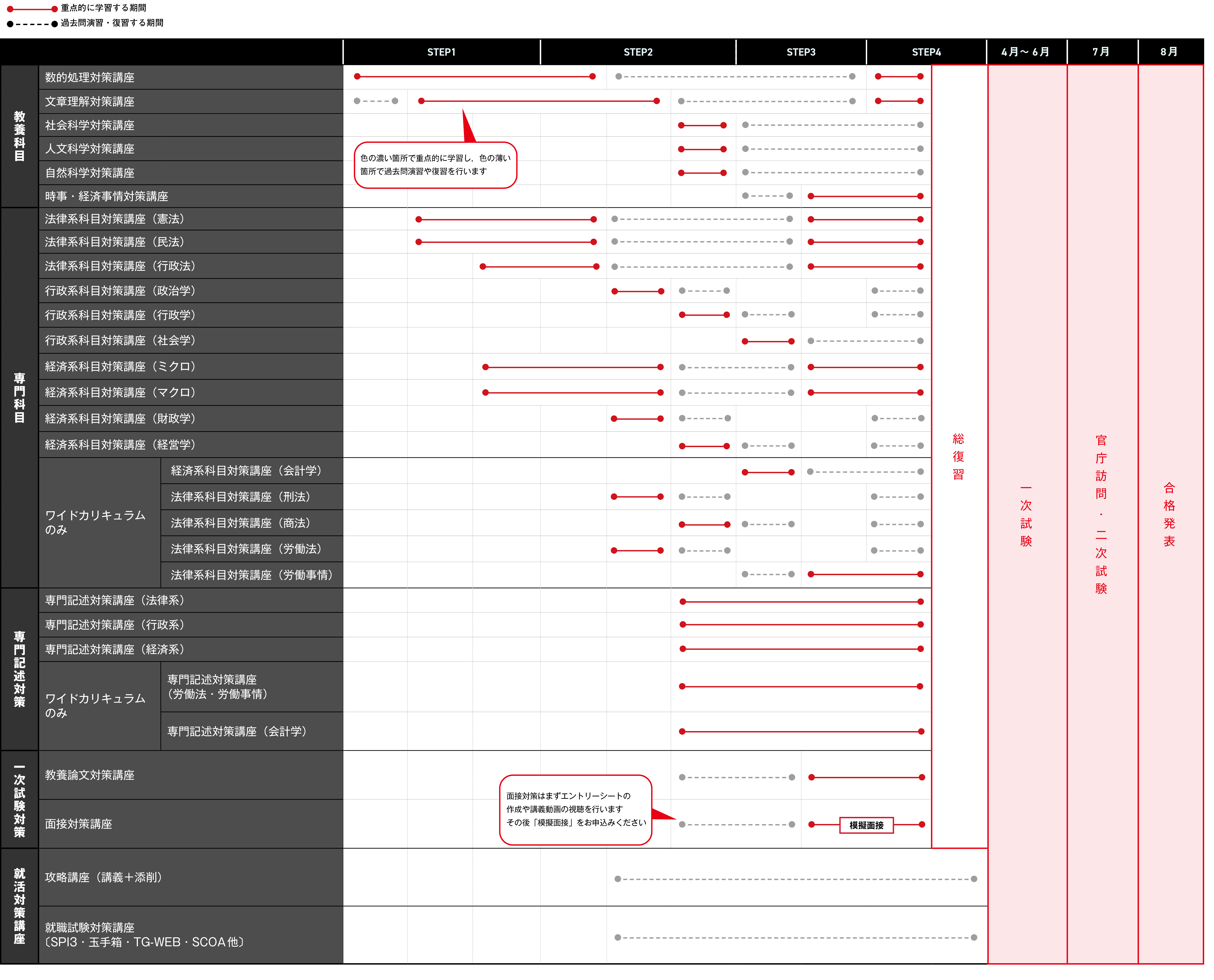Viewport: 1214px width, 980px height.
Task: Click the 教養論文対策講座 row label
Action: (90, 775)
